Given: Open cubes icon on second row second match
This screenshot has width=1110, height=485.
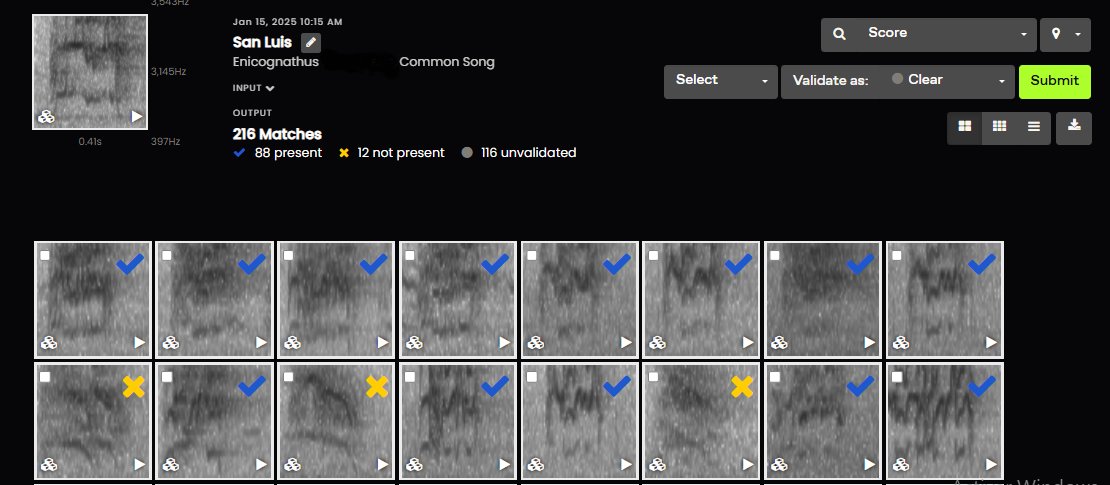Looking at the screenshot, I should [x=171, y=464].
